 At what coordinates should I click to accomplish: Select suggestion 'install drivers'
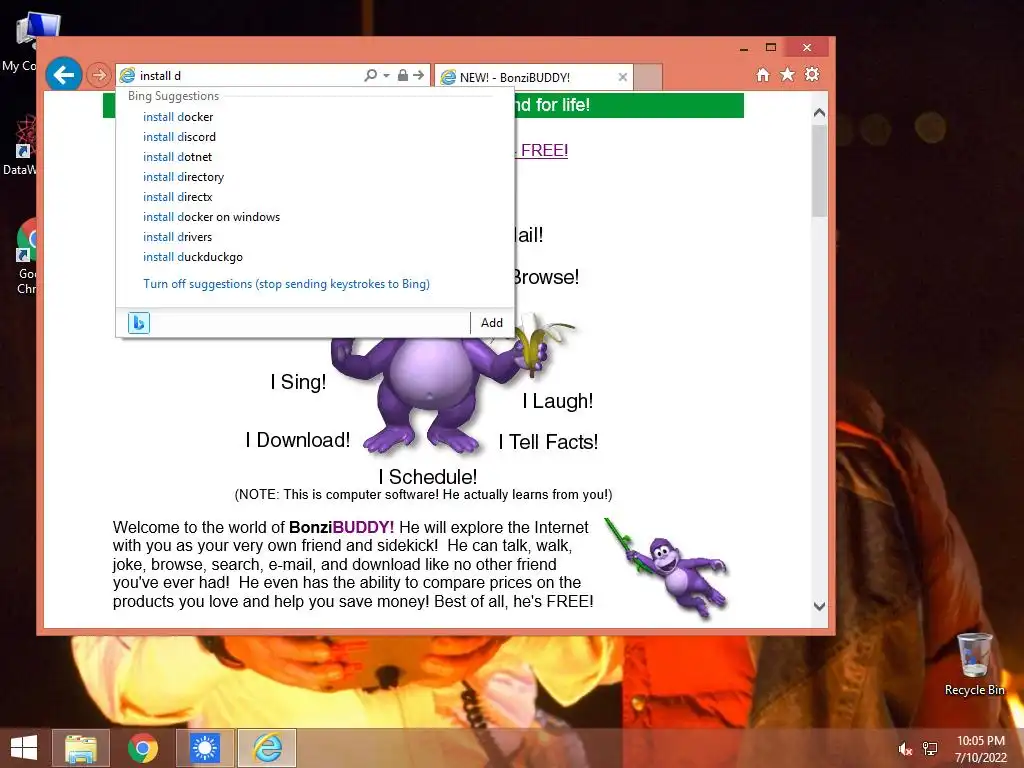click(x=177, y=237)
